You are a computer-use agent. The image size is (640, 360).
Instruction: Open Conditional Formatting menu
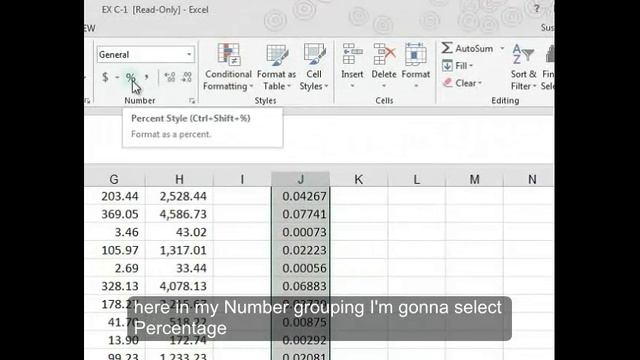tap(228, 67)
